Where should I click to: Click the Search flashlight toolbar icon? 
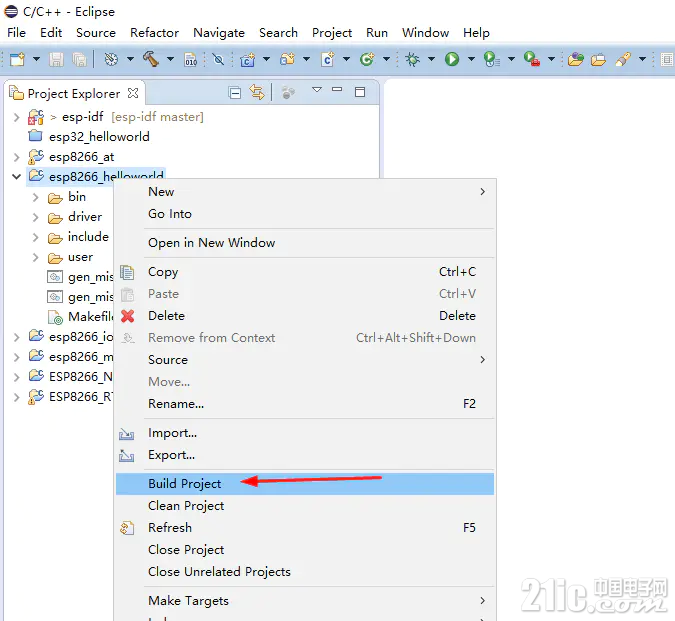(623, 59)
